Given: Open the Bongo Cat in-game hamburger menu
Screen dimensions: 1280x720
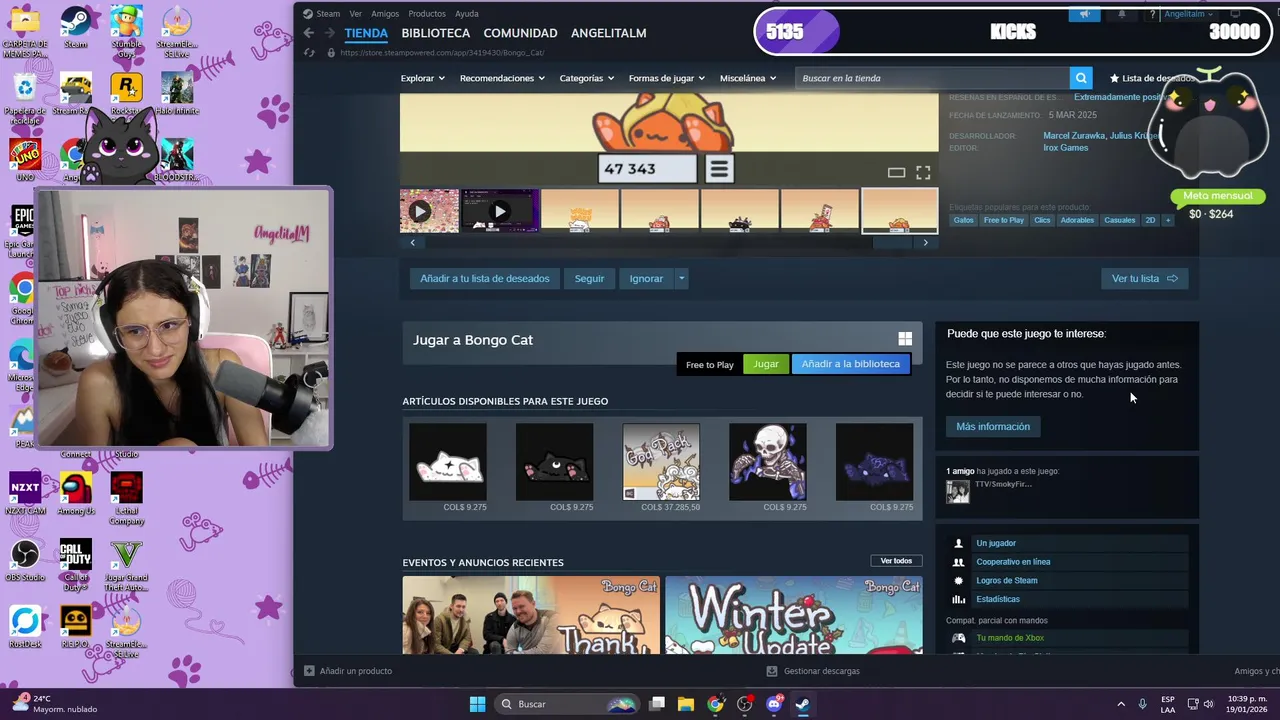Looking at the screenshot, I should 719,168.
